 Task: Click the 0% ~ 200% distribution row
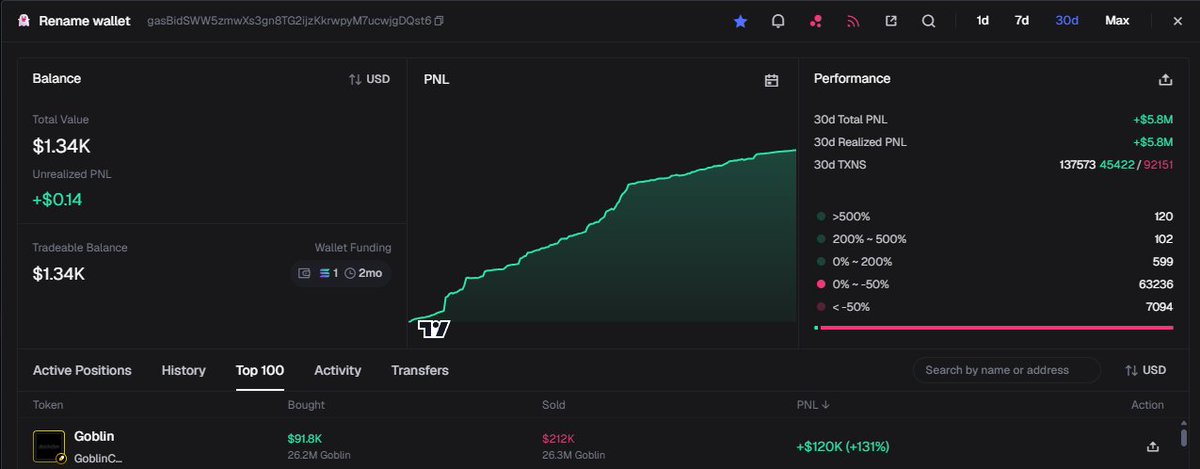(993, 261)
